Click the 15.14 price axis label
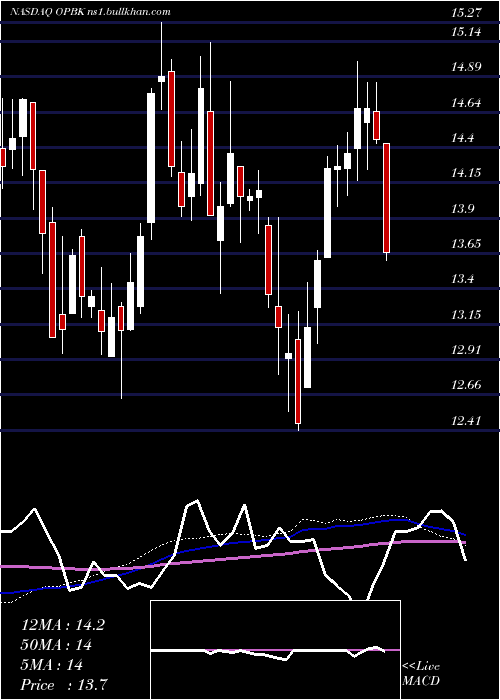 point(466,32)
